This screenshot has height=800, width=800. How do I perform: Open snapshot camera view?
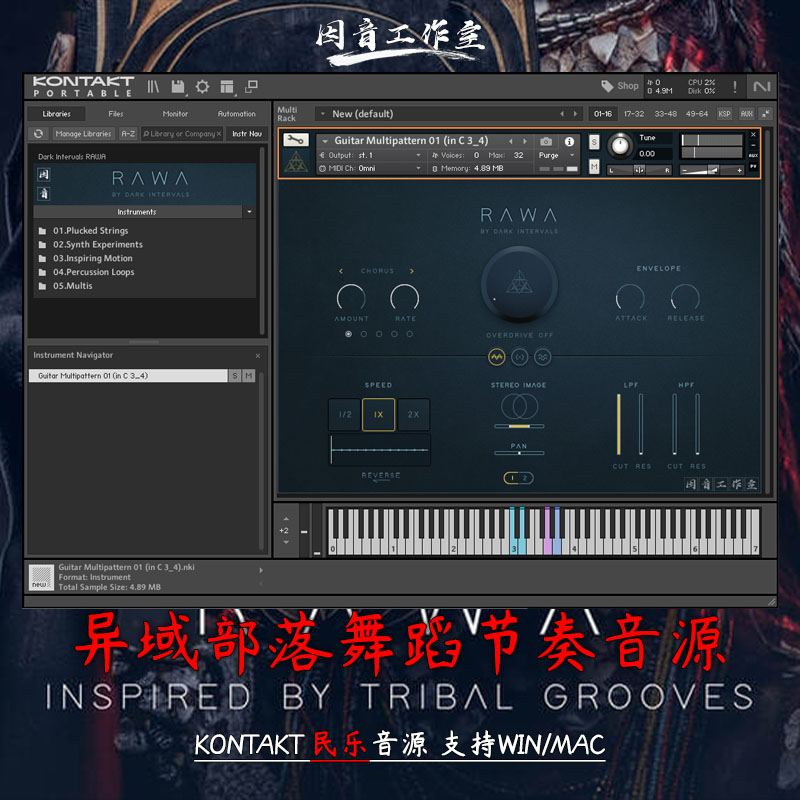click(546, 141)
